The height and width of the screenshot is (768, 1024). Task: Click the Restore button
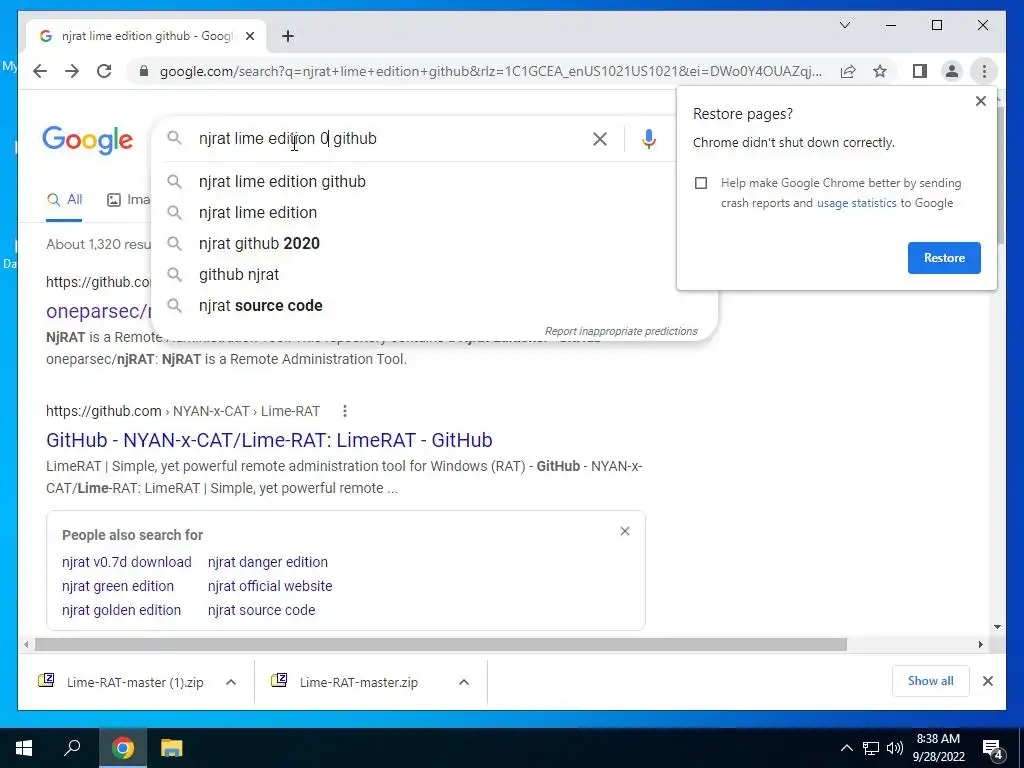click(944, 258)
